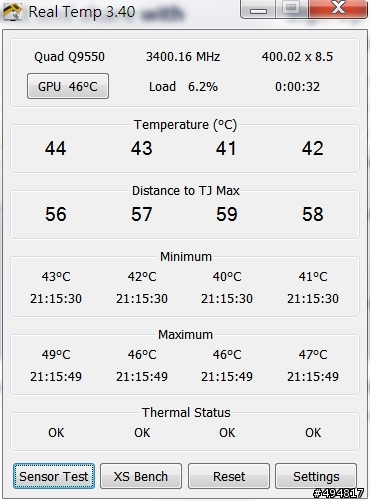Maximize the Real Temp window
Screen dimensions: 370x501
(292, 9)
